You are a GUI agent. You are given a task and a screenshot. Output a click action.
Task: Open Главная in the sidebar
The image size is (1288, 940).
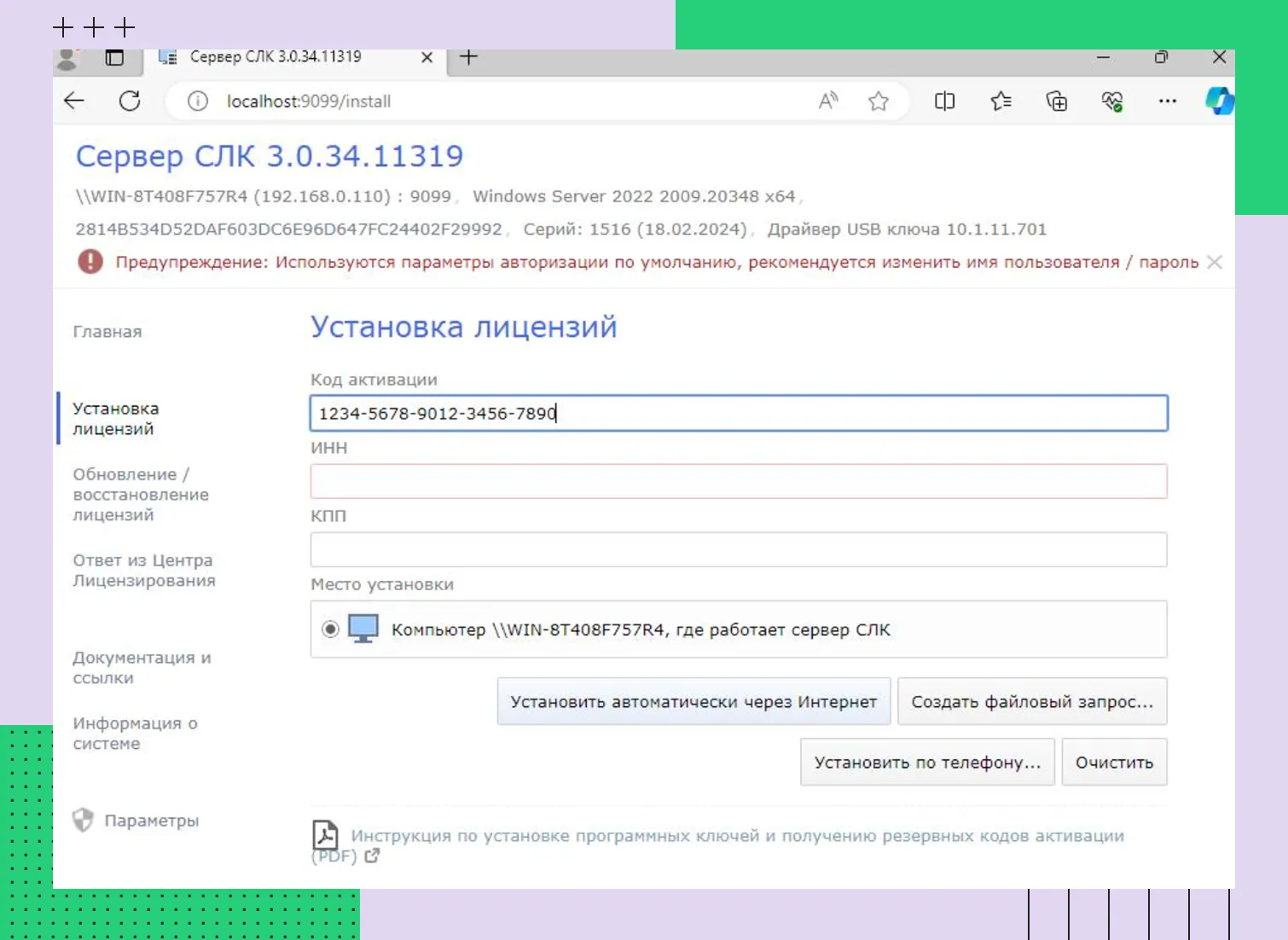point(107,332)
